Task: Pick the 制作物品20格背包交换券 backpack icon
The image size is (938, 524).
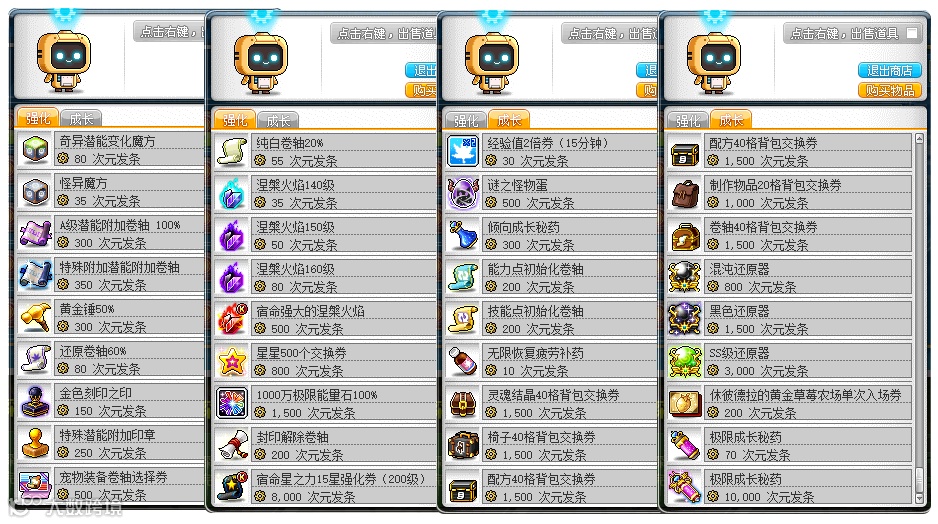Action: (x=685, y=193)
